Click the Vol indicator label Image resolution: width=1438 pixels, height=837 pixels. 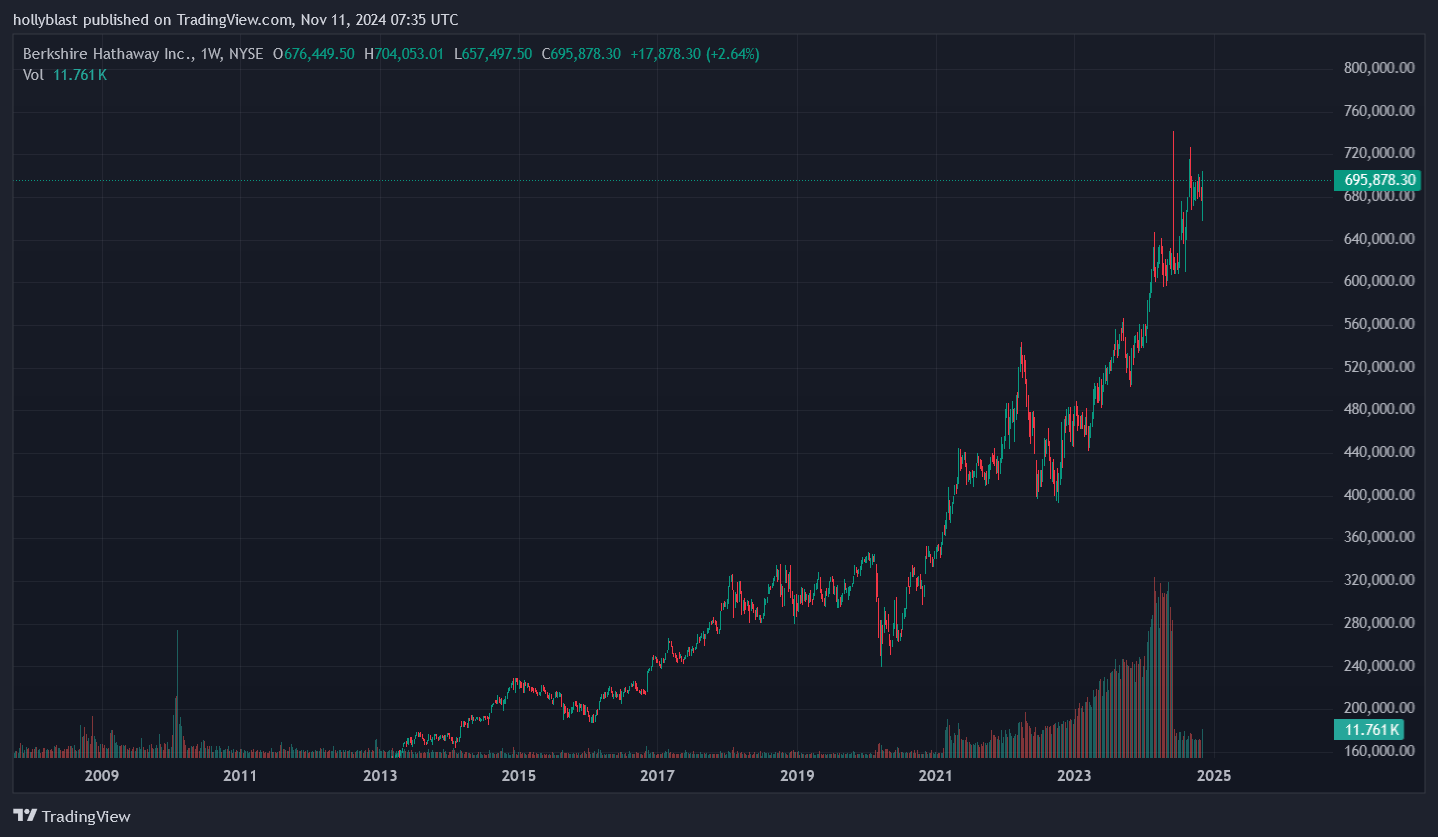[x=33, y=75]
